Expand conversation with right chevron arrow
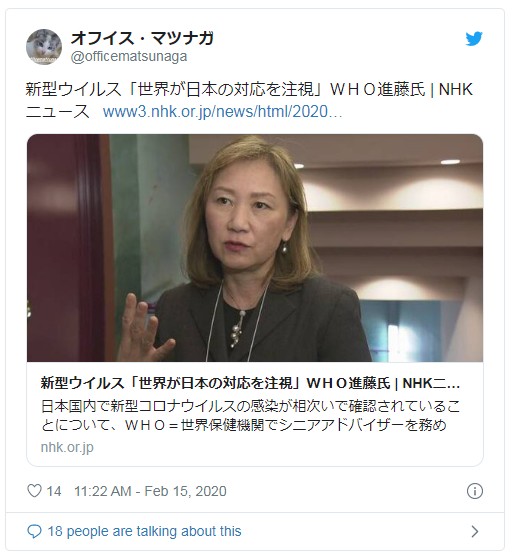 (x=475, y=531)
